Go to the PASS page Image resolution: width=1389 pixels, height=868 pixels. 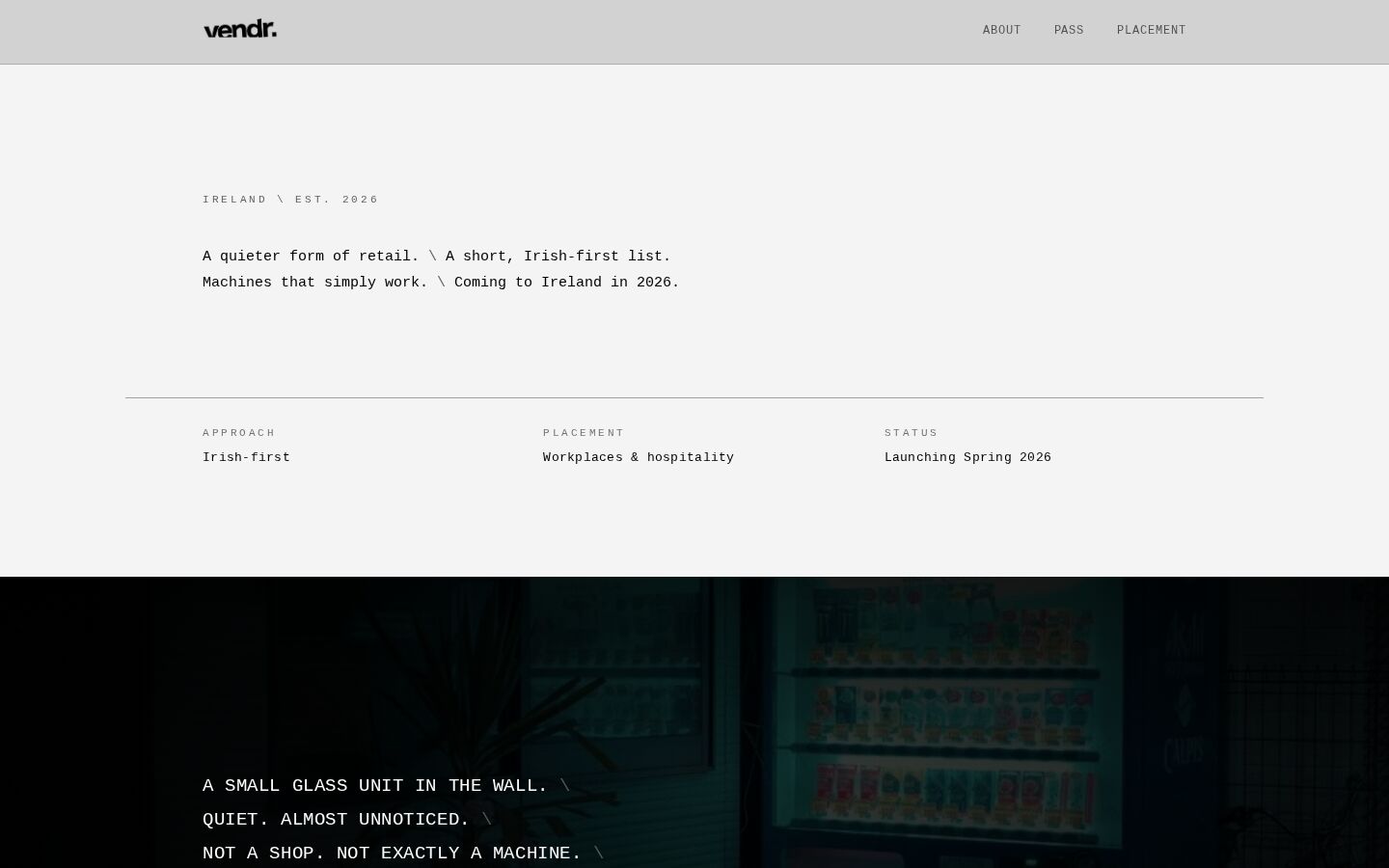[x=1069, y=30]
